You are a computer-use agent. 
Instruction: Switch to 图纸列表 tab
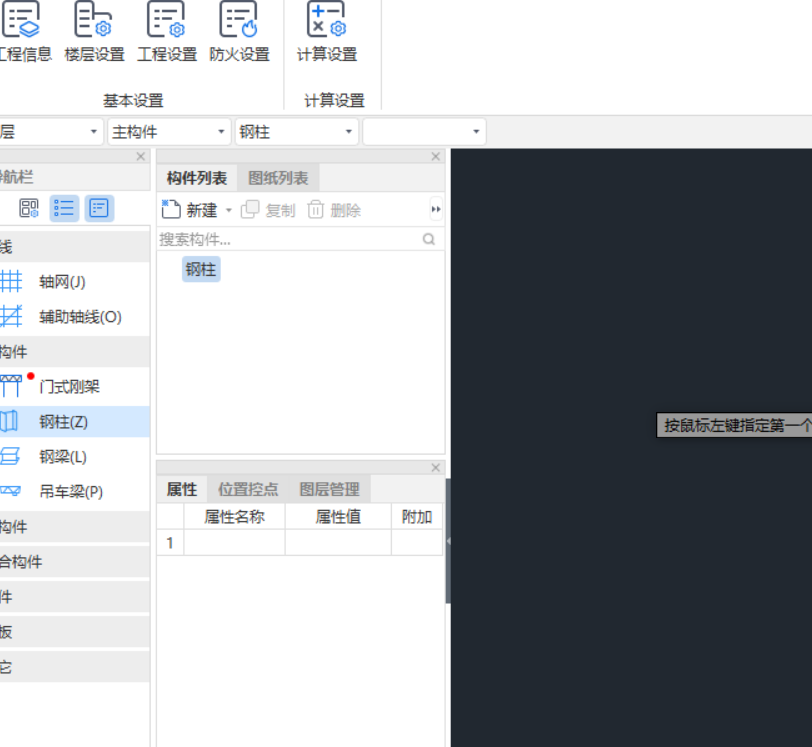[x=278, y=178]
